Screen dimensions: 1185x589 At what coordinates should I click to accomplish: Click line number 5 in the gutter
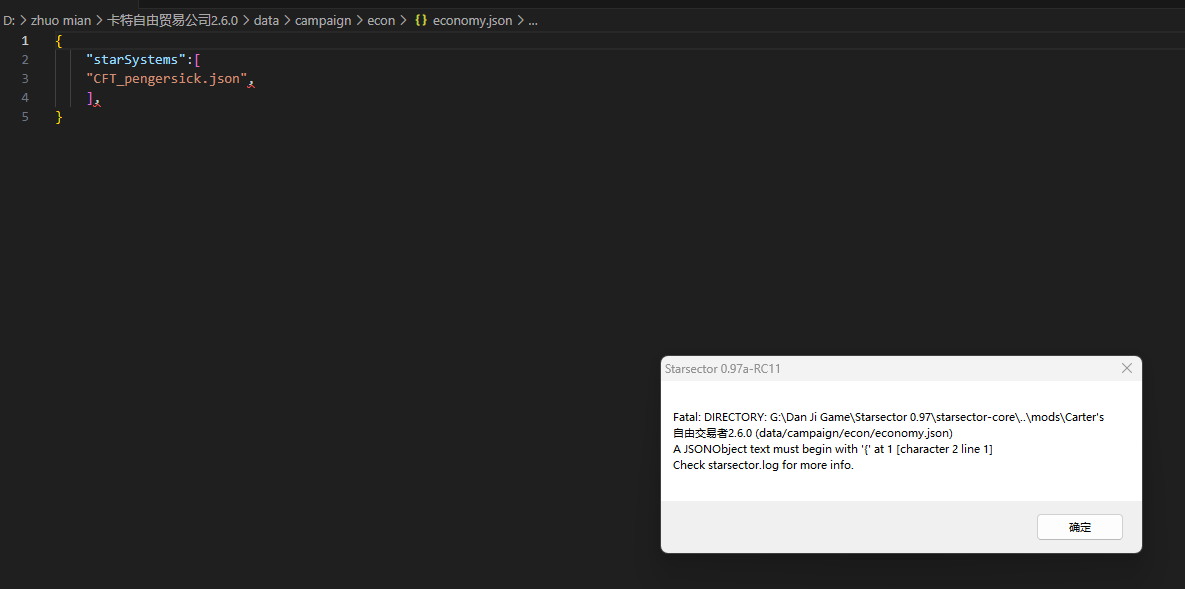pos(25,117)
